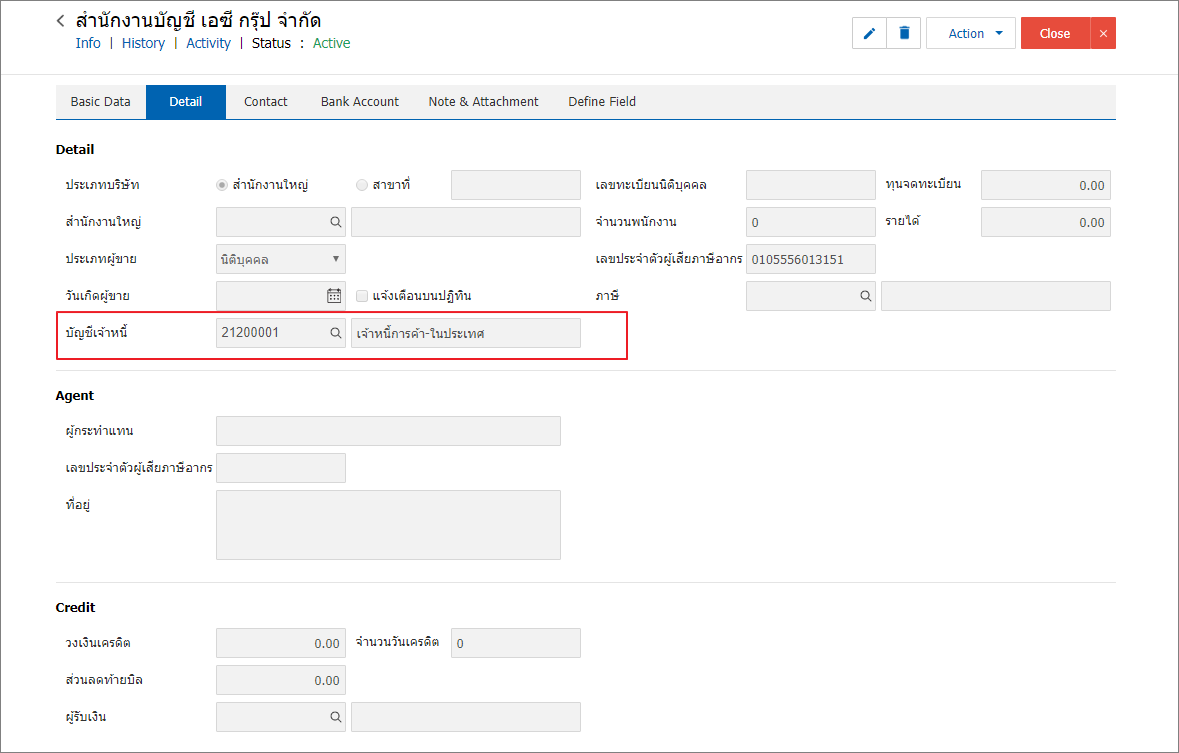1179x753 pixels.
Task: Click search icon in ผู้รับเงิน field
Action: coord(335,717)
